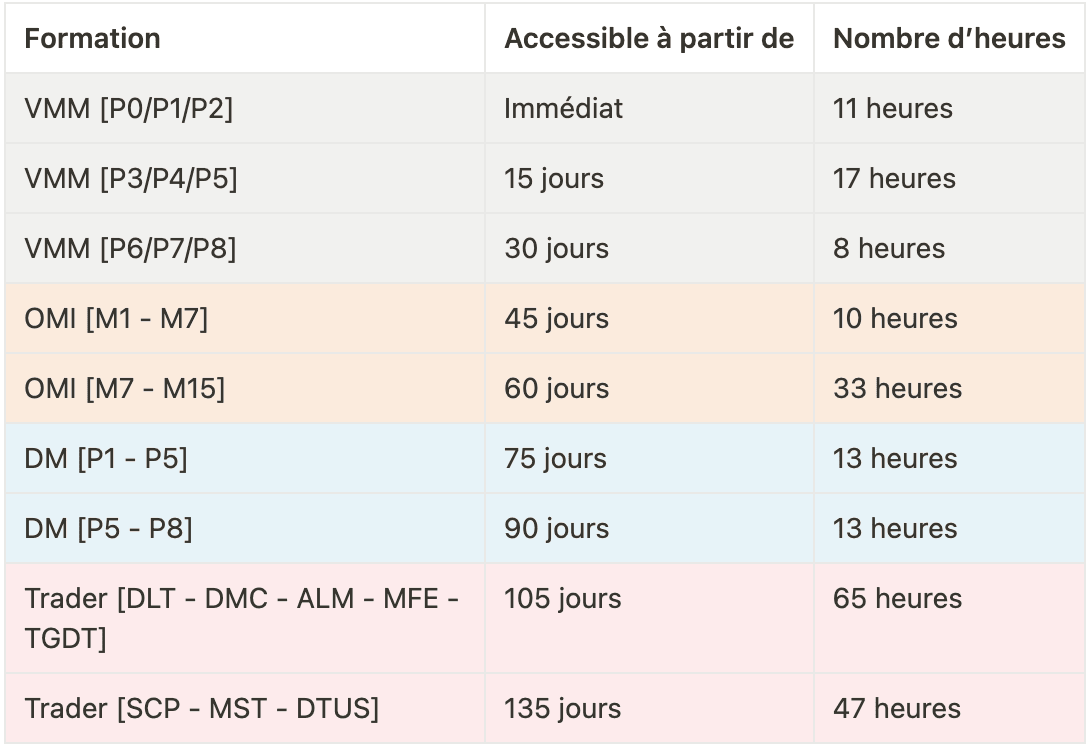Select the DM [P5 - P8] cell

pos(245,528)
